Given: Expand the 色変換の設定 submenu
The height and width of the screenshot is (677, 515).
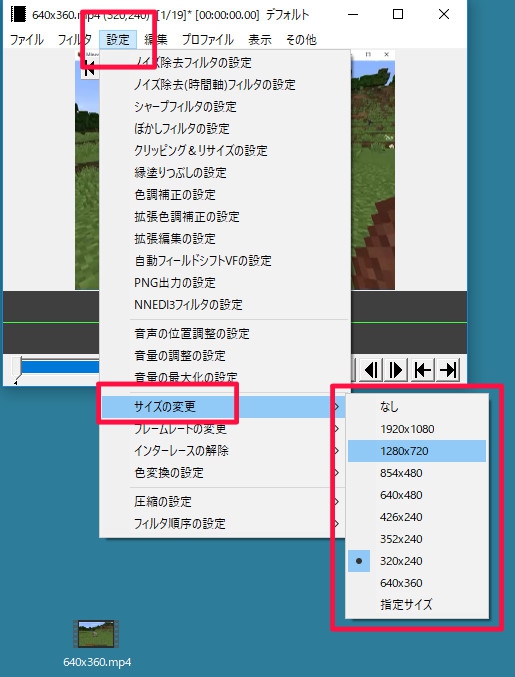Looking at the screenshot, I should [222, 473].
